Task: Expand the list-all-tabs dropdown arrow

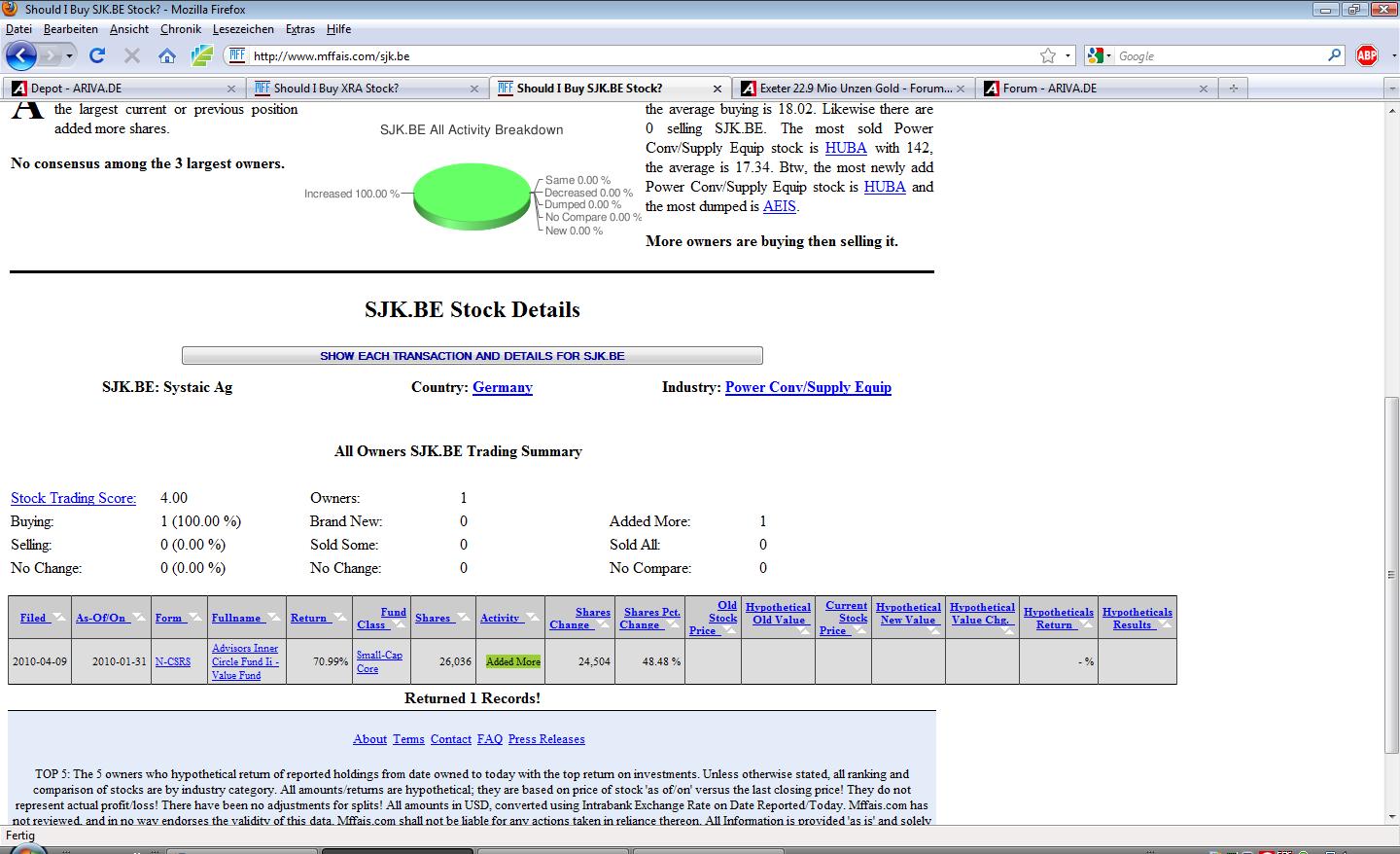Action: tap(1390, 88)
